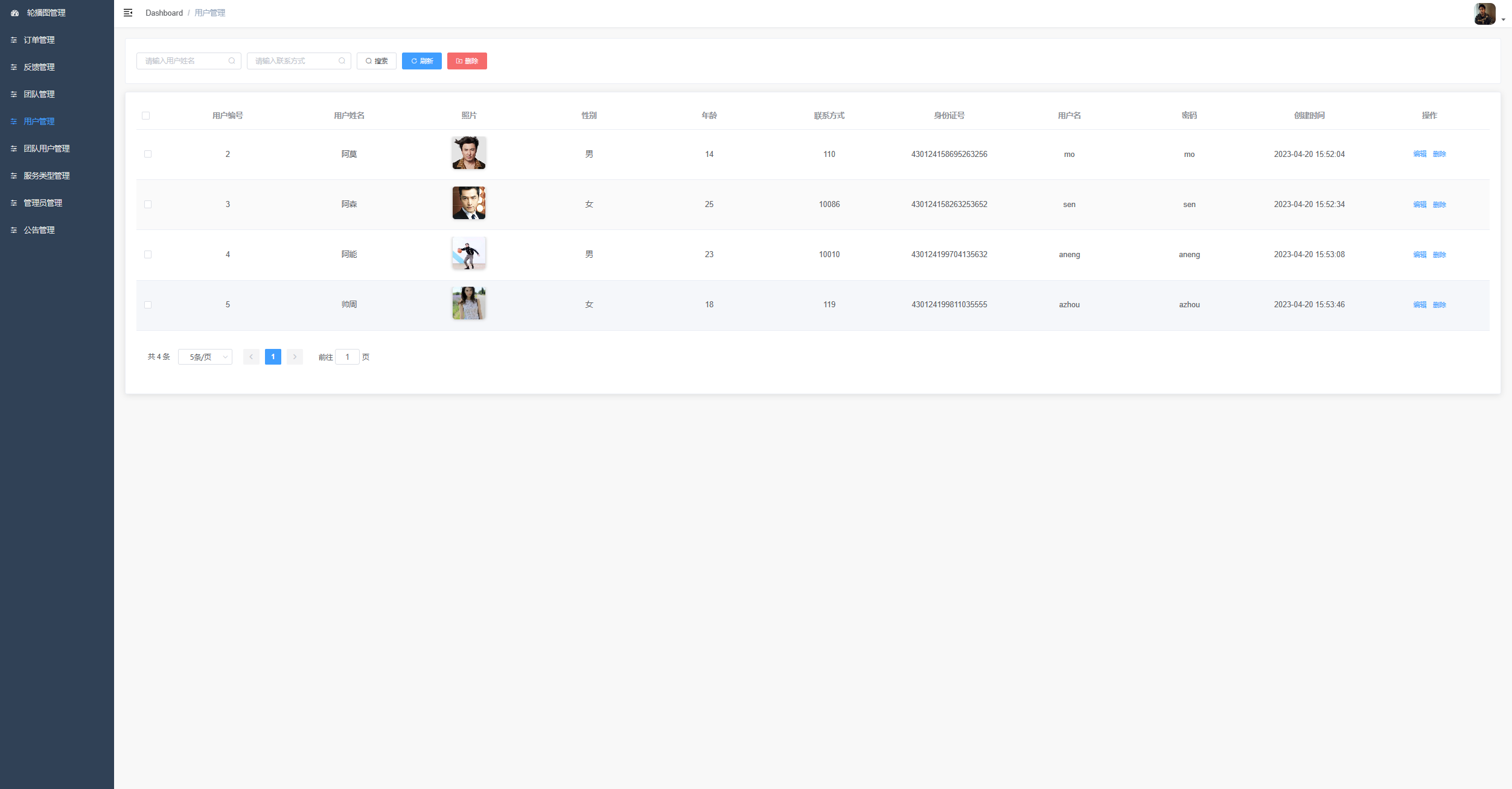The height and width of the screenshot is (789, 1512).
Task: Click the 前往 page number input
Action: coord(347,357)
